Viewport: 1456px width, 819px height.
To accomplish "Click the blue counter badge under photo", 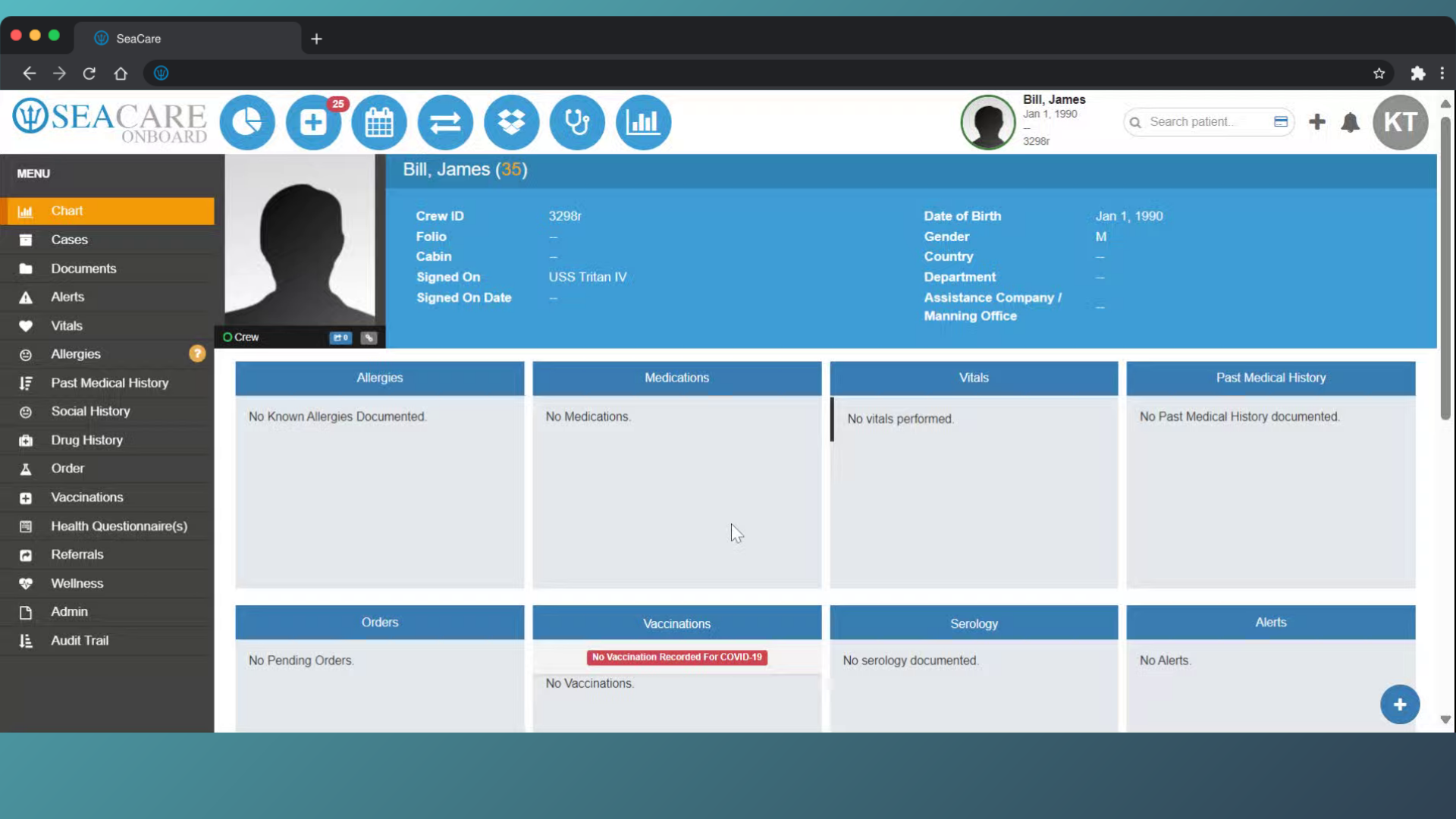I will (x=340, y=337).
